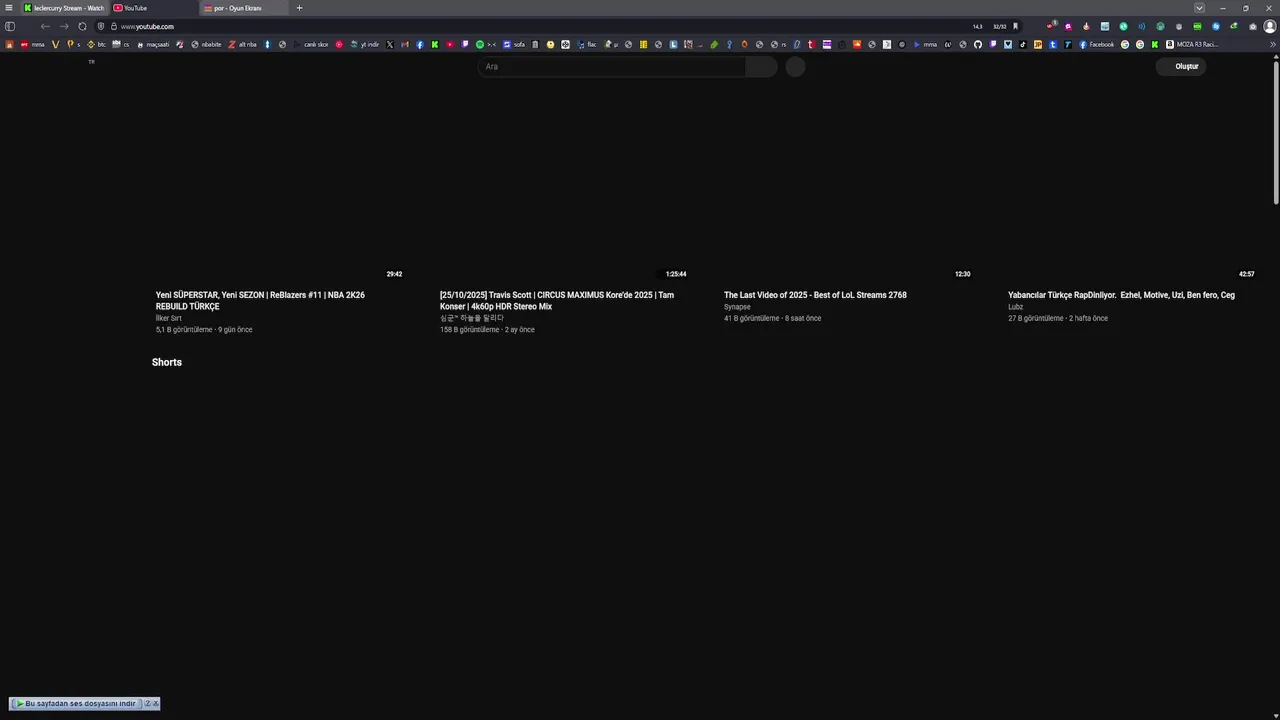Toggle the browser sidebar panel icon

click(x=10, y=26)
